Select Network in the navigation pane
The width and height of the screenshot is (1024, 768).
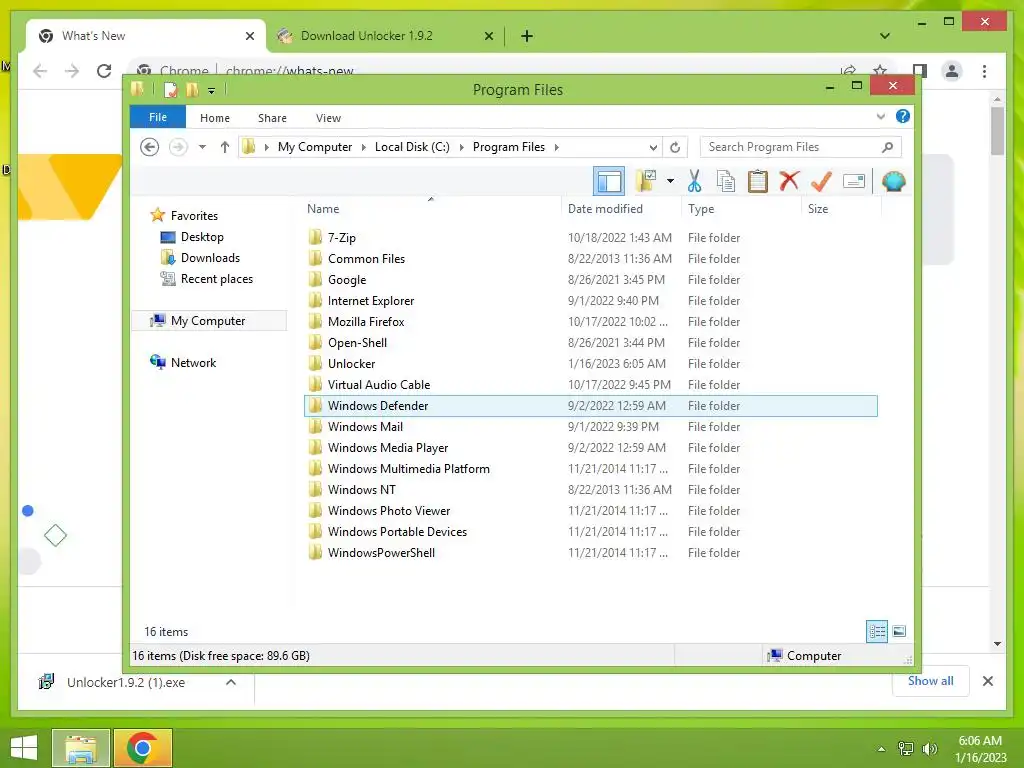click(x=193, y=362)
